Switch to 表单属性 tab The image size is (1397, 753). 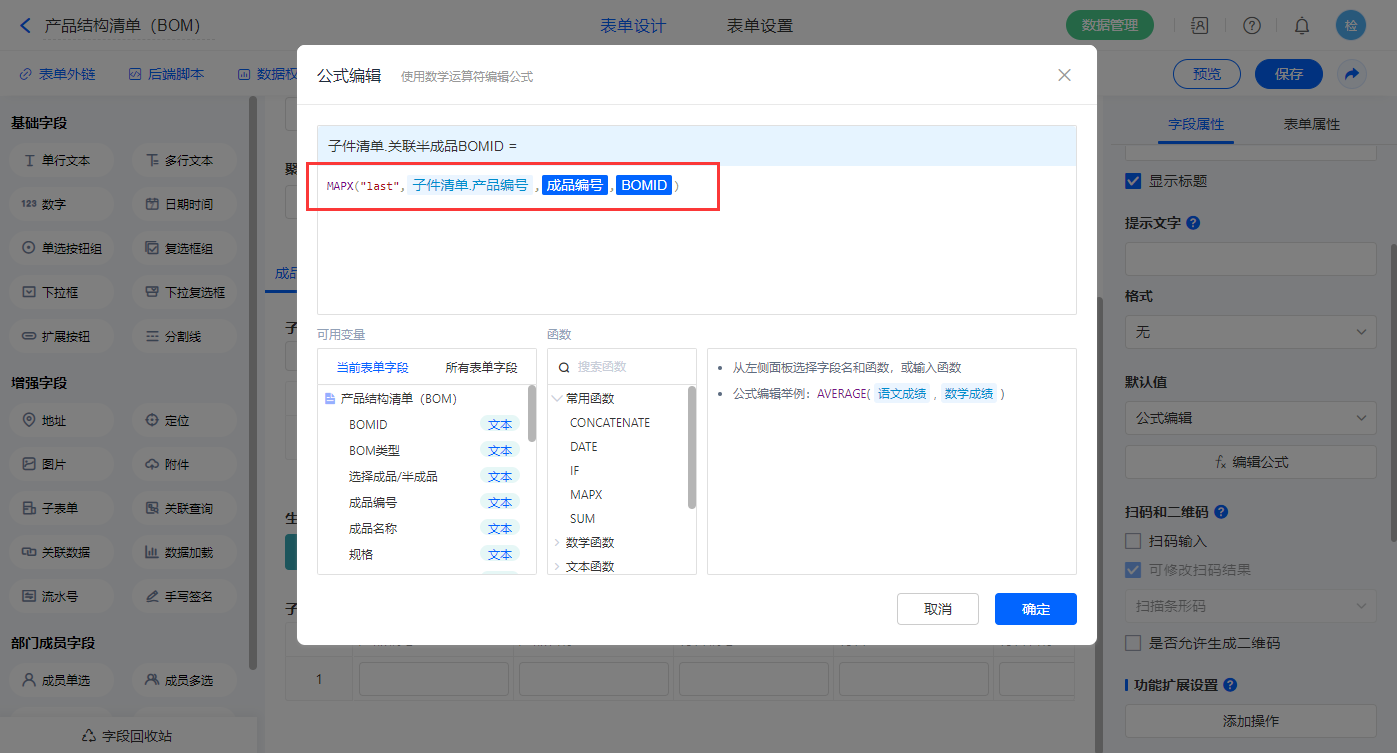tap(1311, 124)
